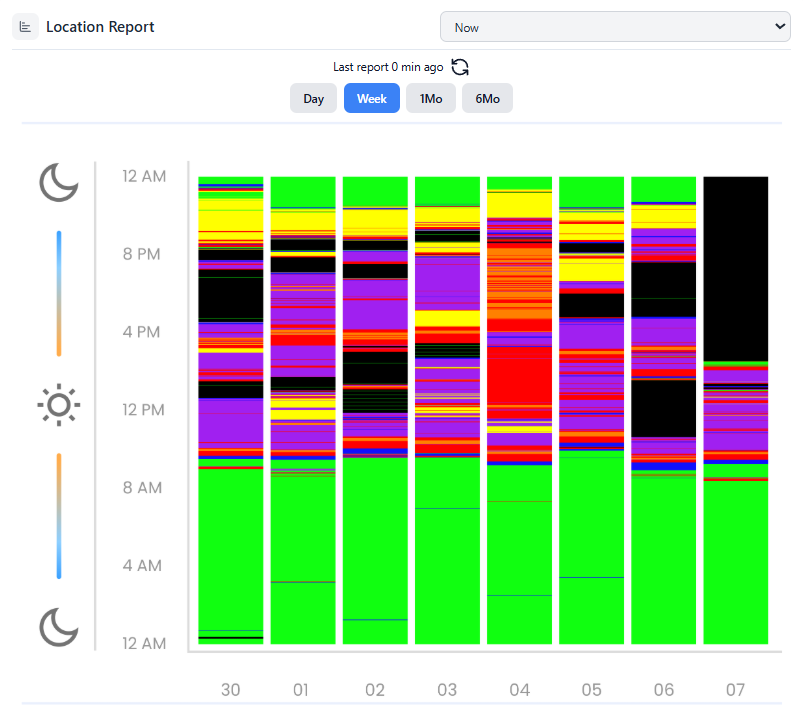Viewport: 803px width, 726px height.
Task: Switch to the 1Mo view
Action: pyautogui.click(x=431, y=99)
